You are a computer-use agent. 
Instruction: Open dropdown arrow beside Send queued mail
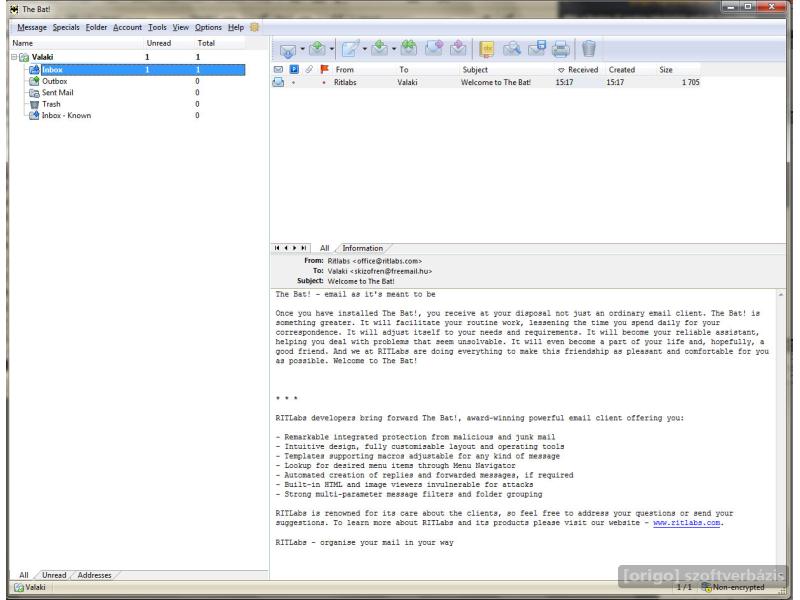[332, 49]
